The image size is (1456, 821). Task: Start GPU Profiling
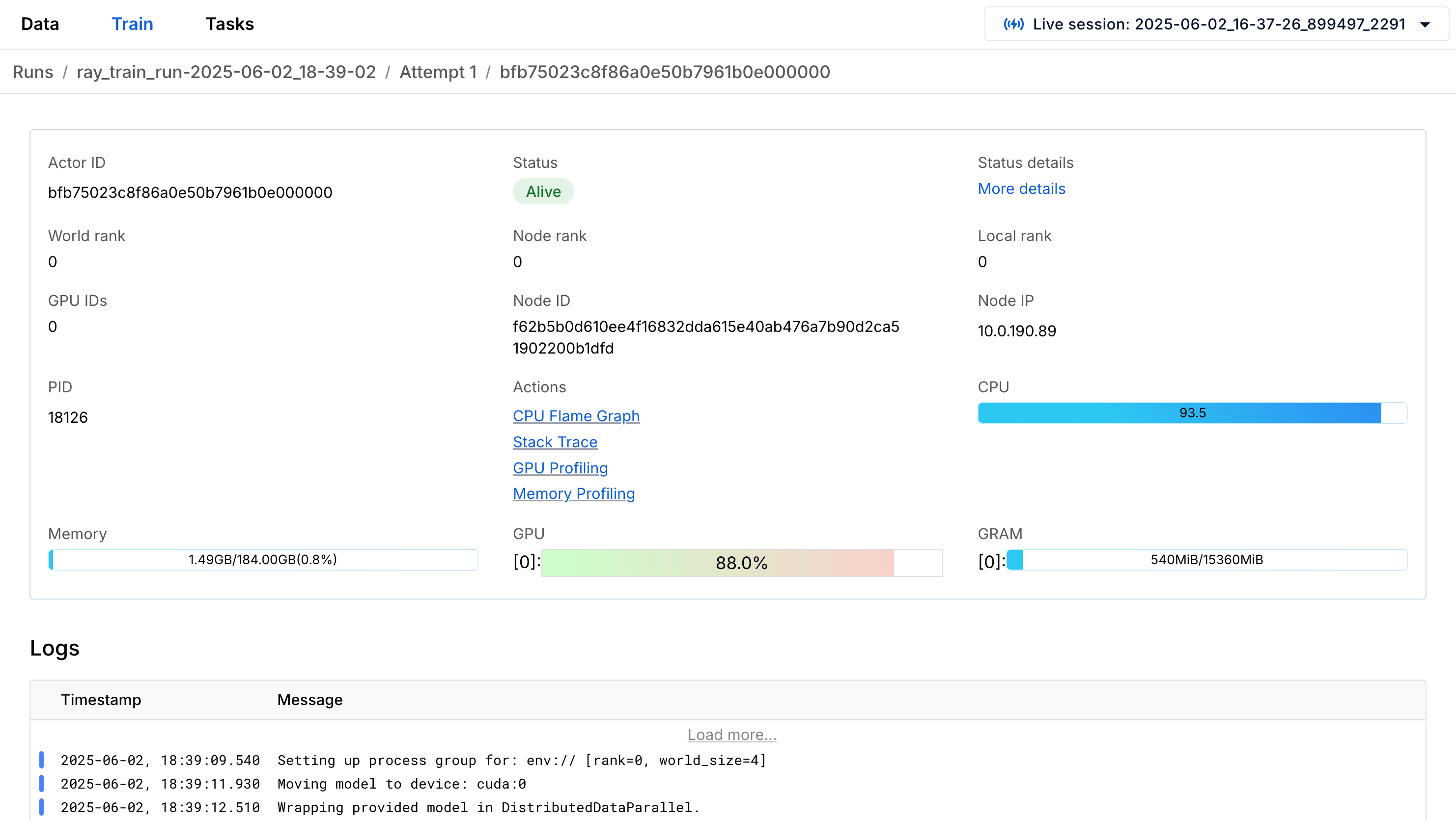[560, 468]
